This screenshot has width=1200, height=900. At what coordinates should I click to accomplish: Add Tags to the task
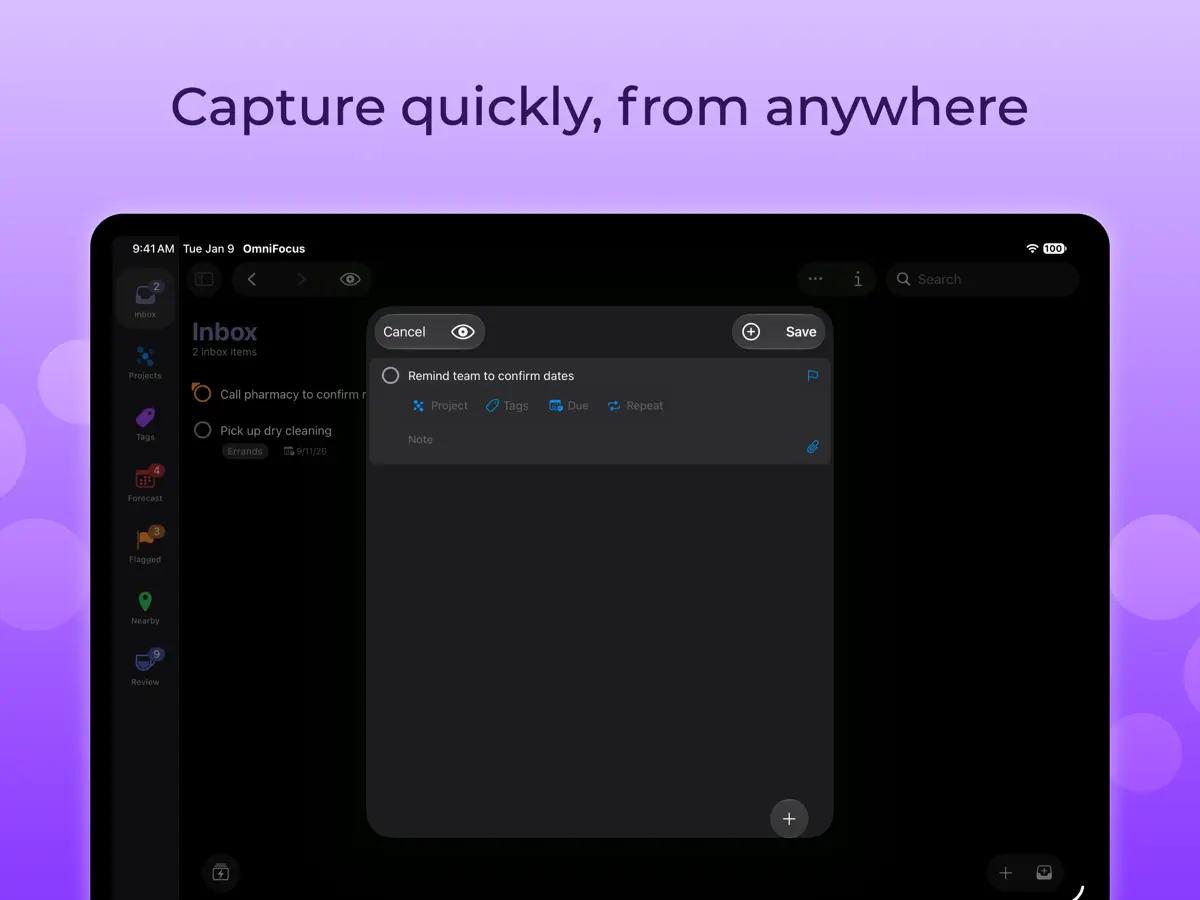click(x=507, y=406)
